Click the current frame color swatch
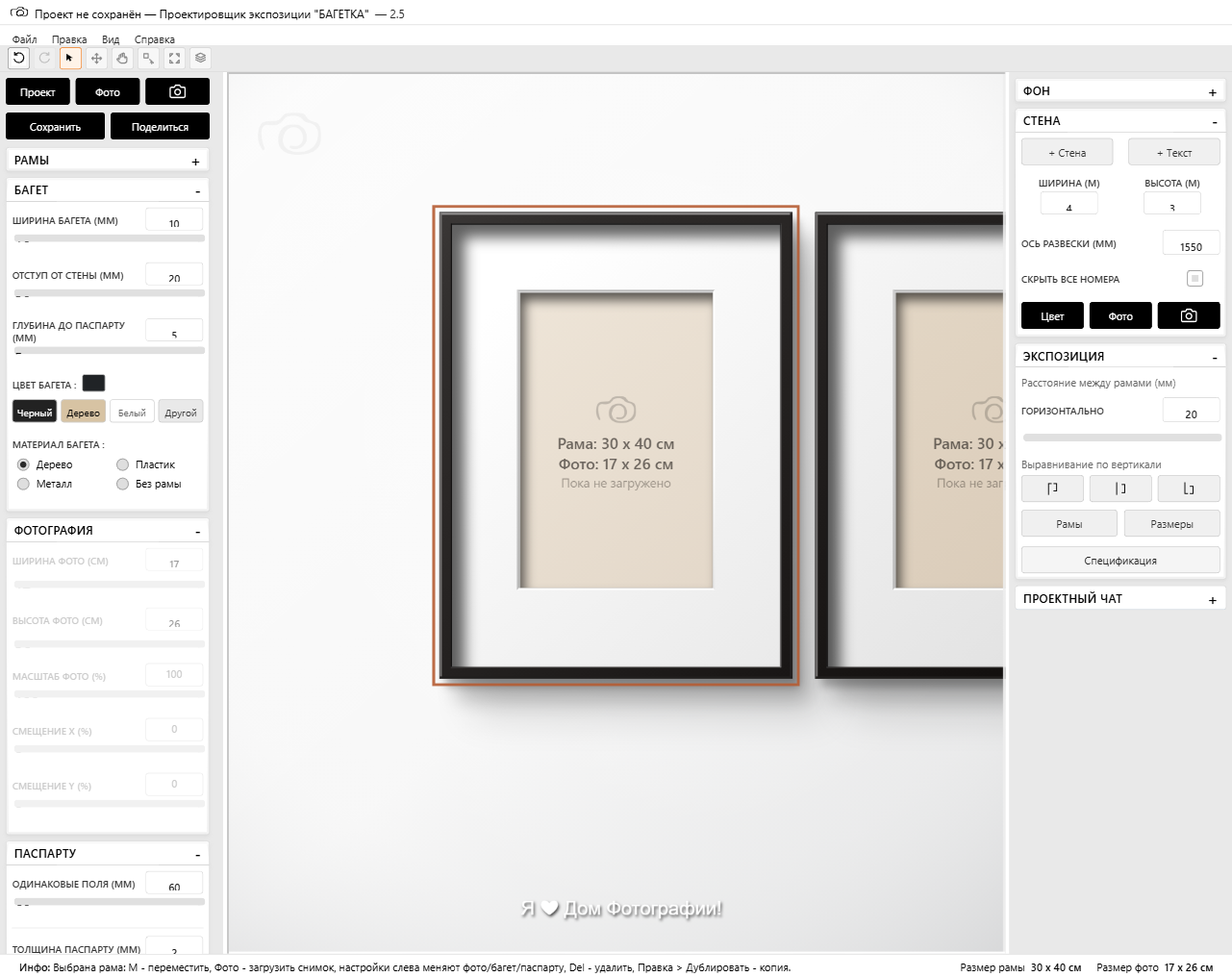 pyautogui.click(x=93, y=383)
